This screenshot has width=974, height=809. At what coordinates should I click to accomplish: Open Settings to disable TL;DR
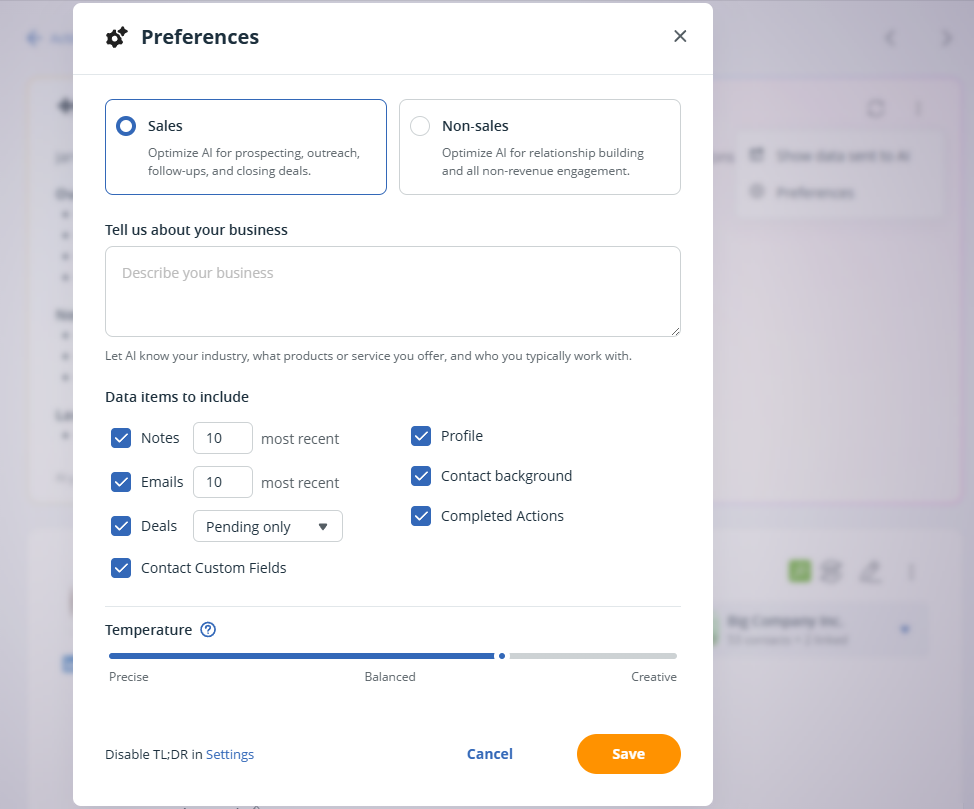click(x=230, y=754)
